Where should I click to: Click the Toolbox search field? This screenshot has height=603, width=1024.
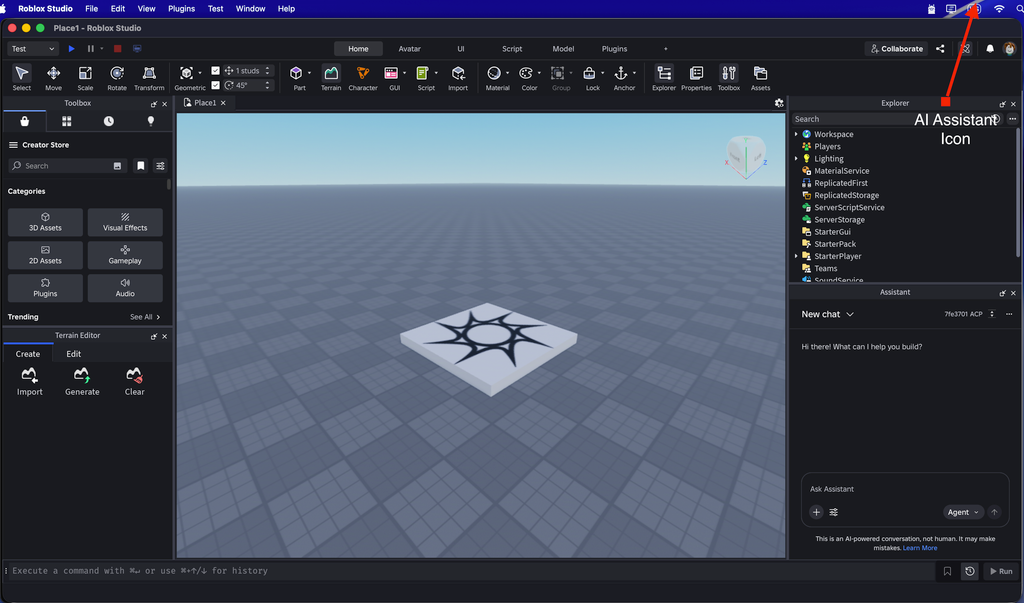click(67, 166)
